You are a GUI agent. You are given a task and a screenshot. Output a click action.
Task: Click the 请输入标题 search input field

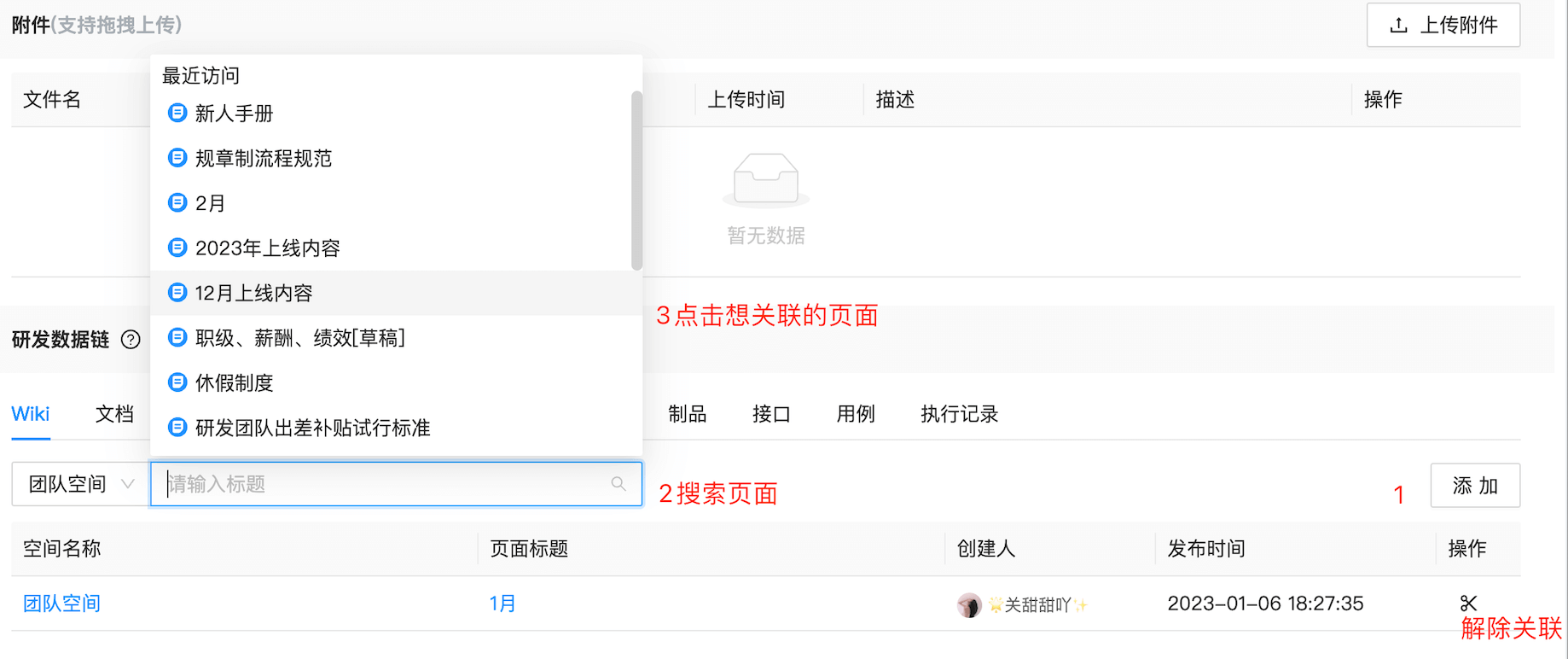pos(384,484)
